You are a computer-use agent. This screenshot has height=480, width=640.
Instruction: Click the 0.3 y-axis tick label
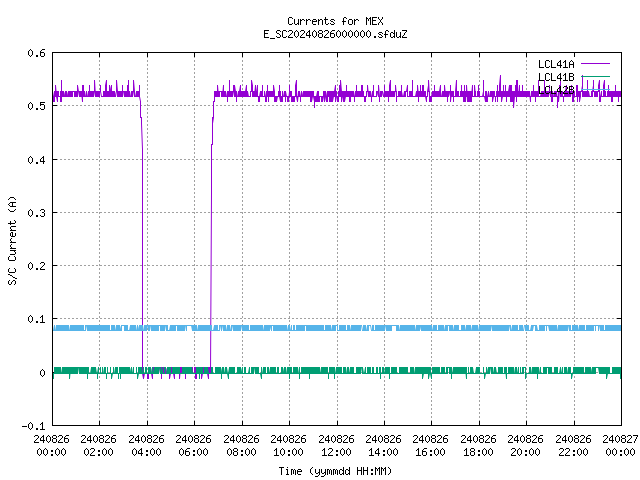[x=36, y=213]
